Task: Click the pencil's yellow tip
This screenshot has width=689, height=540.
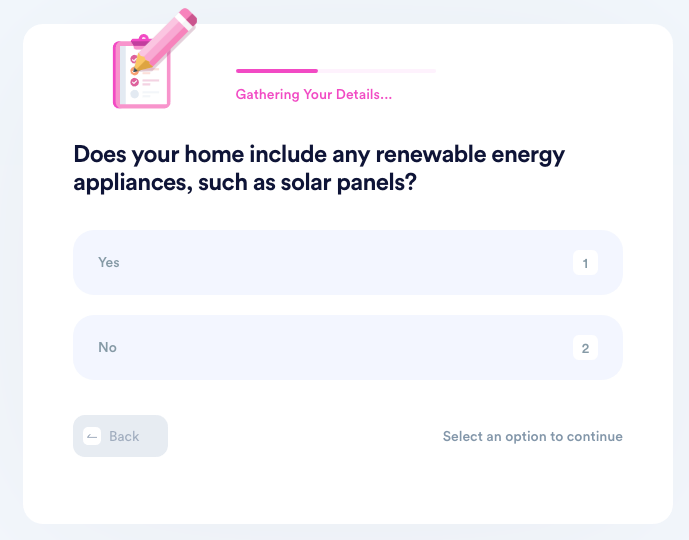Action: click(x=140, y=64)
